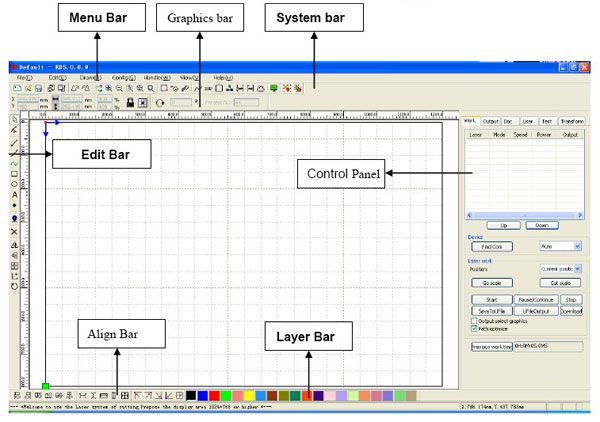Switch to the Transform tab
Screen dimensions: 600x422
572,121
